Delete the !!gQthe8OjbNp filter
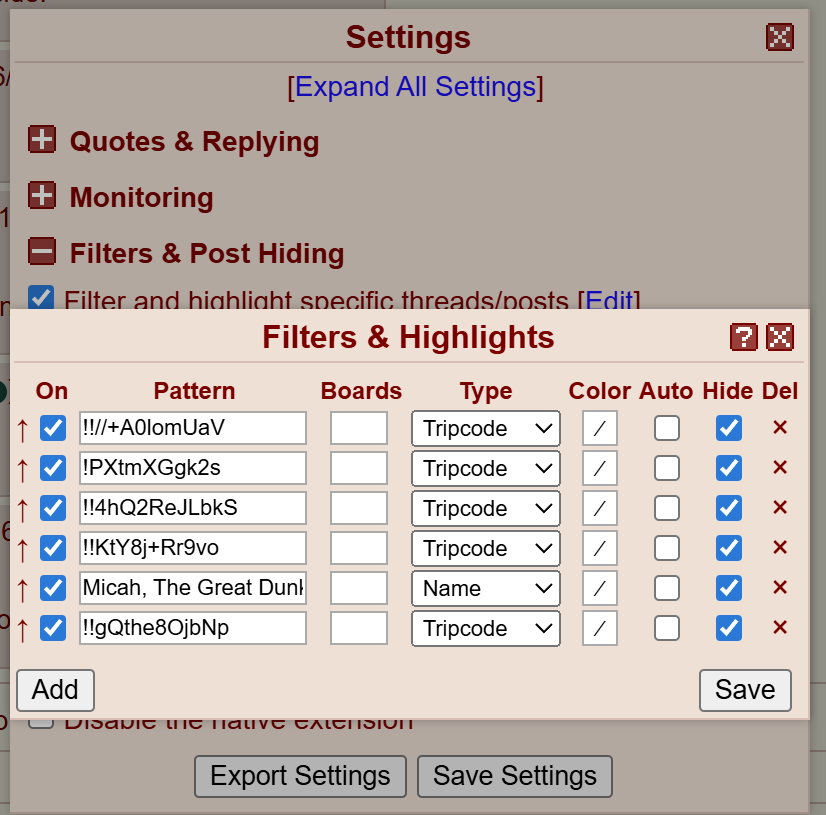The image size is (826, 815). coord(780,627)
